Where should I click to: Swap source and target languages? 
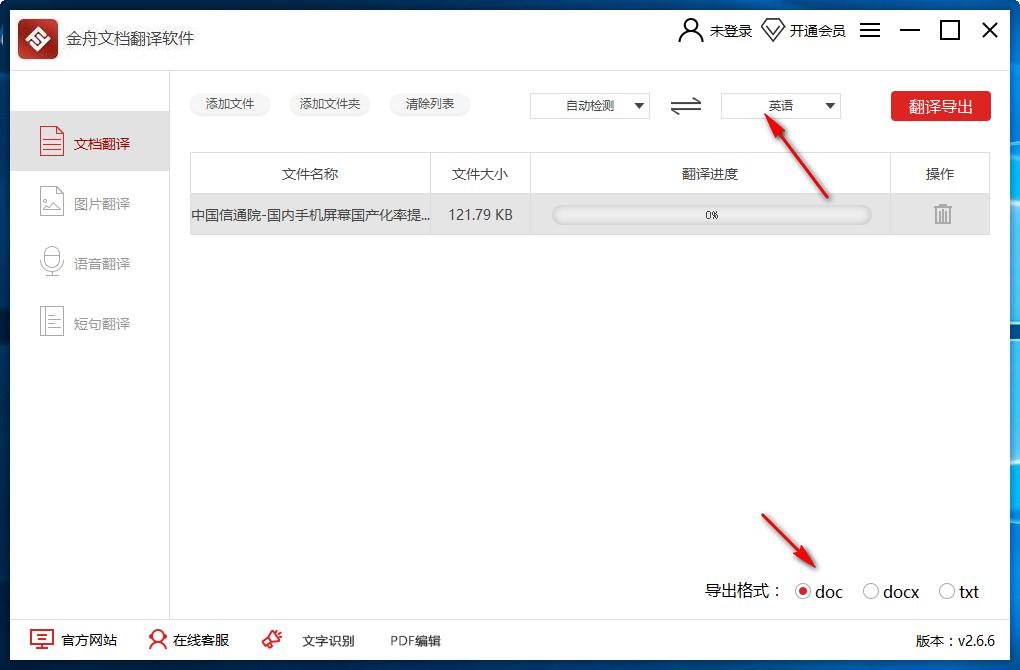(x=686, y=105)
